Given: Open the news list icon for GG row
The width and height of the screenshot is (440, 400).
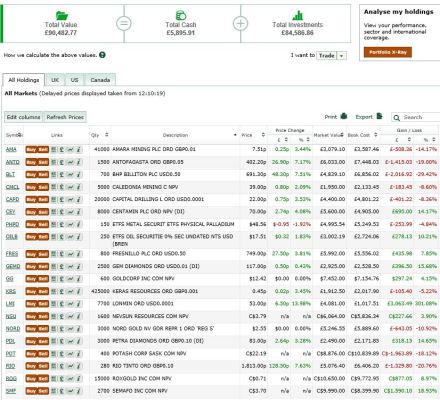Looking at the screenshot, I should [53, 279].
